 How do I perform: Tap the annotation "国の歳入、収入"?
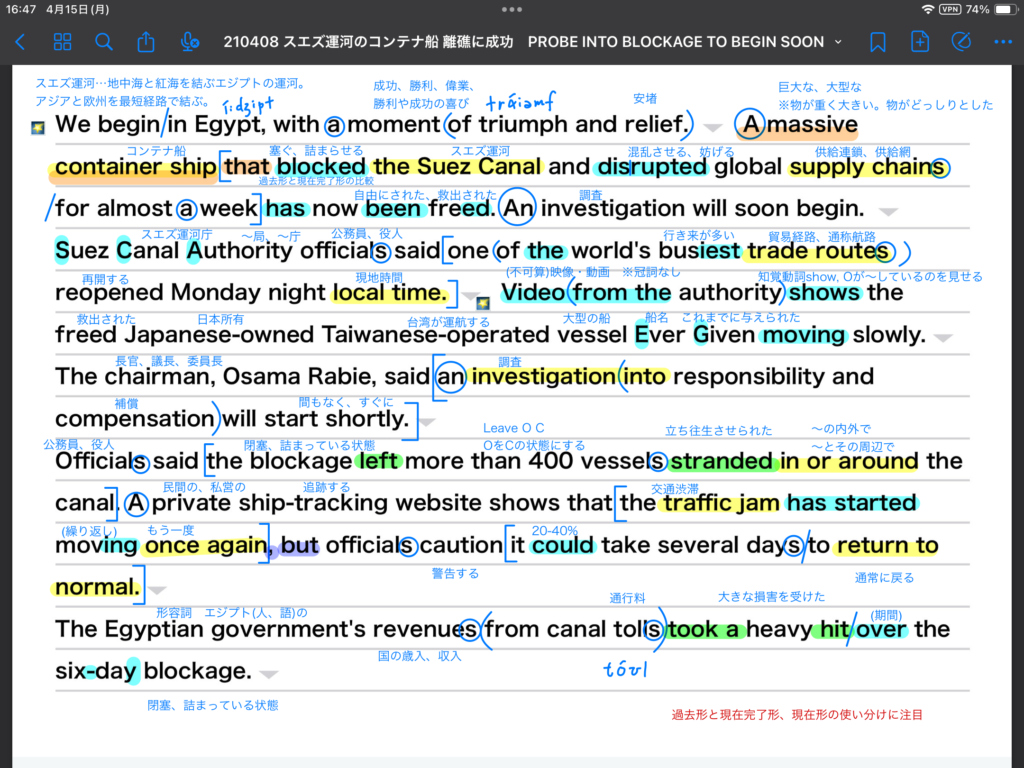click(419, 656)
